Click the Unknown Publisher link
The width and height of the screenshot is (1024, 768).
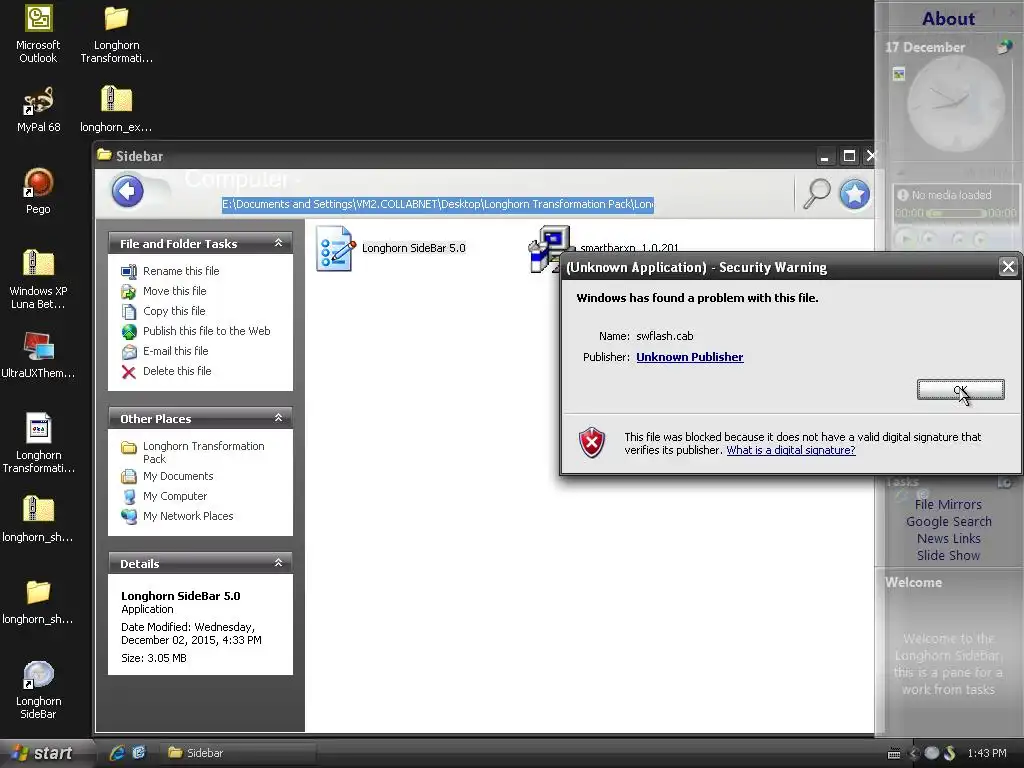point(690,357)
